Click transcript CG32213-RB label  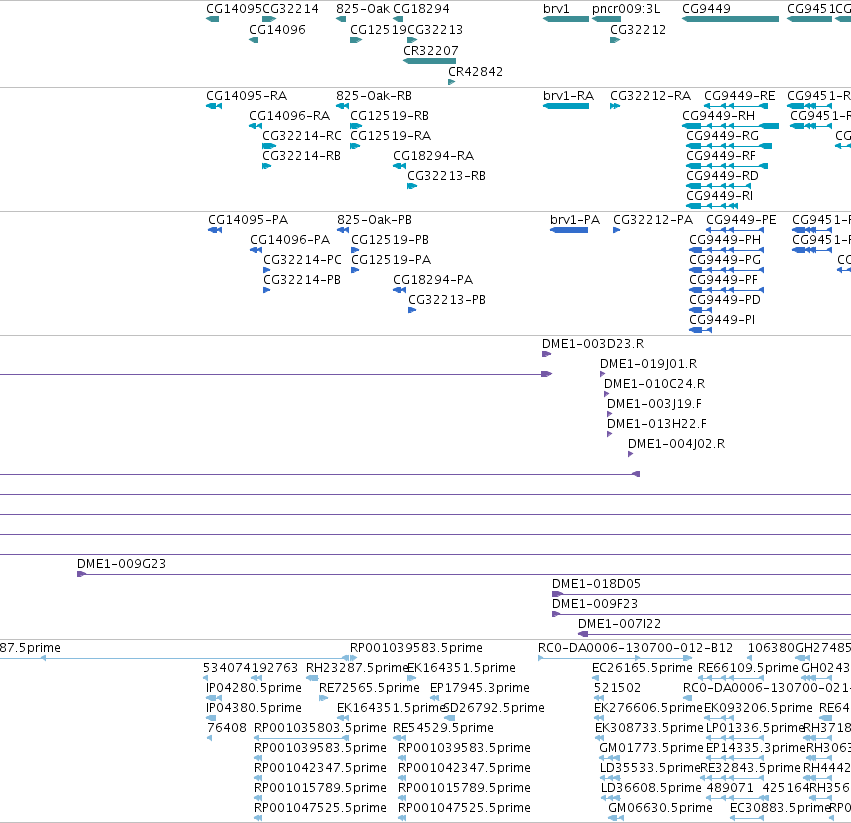(446, 176)
